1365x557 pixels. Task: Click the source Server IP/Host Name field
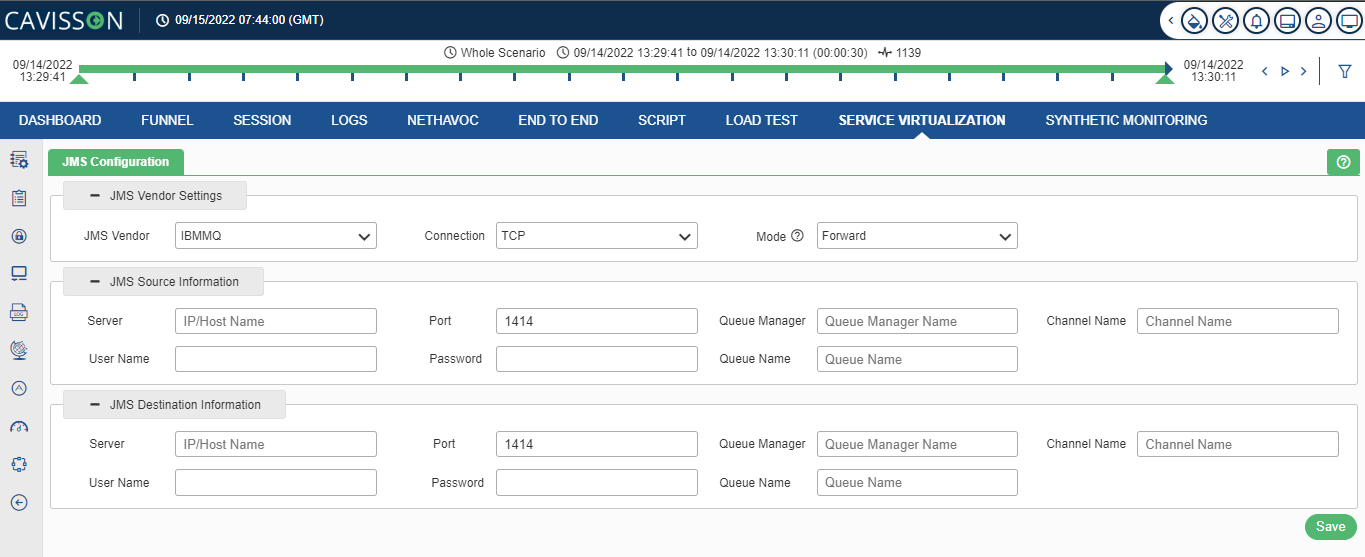[x=276, y=321]
